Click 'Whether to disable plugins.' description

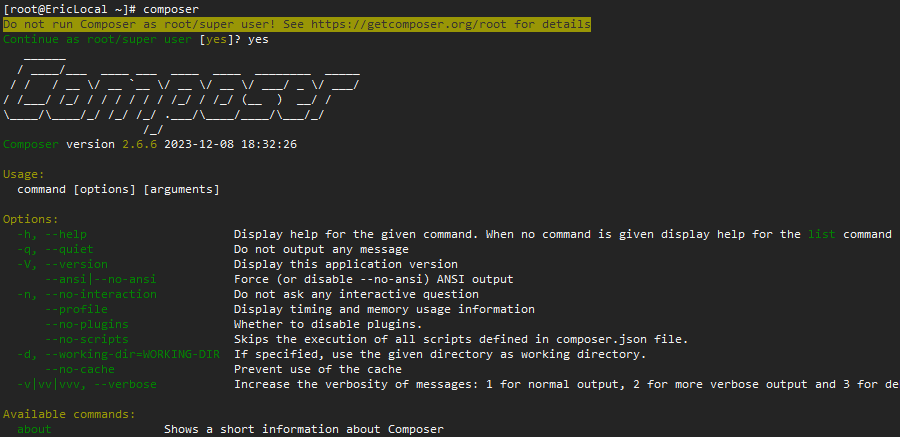(x=328, y=324)
